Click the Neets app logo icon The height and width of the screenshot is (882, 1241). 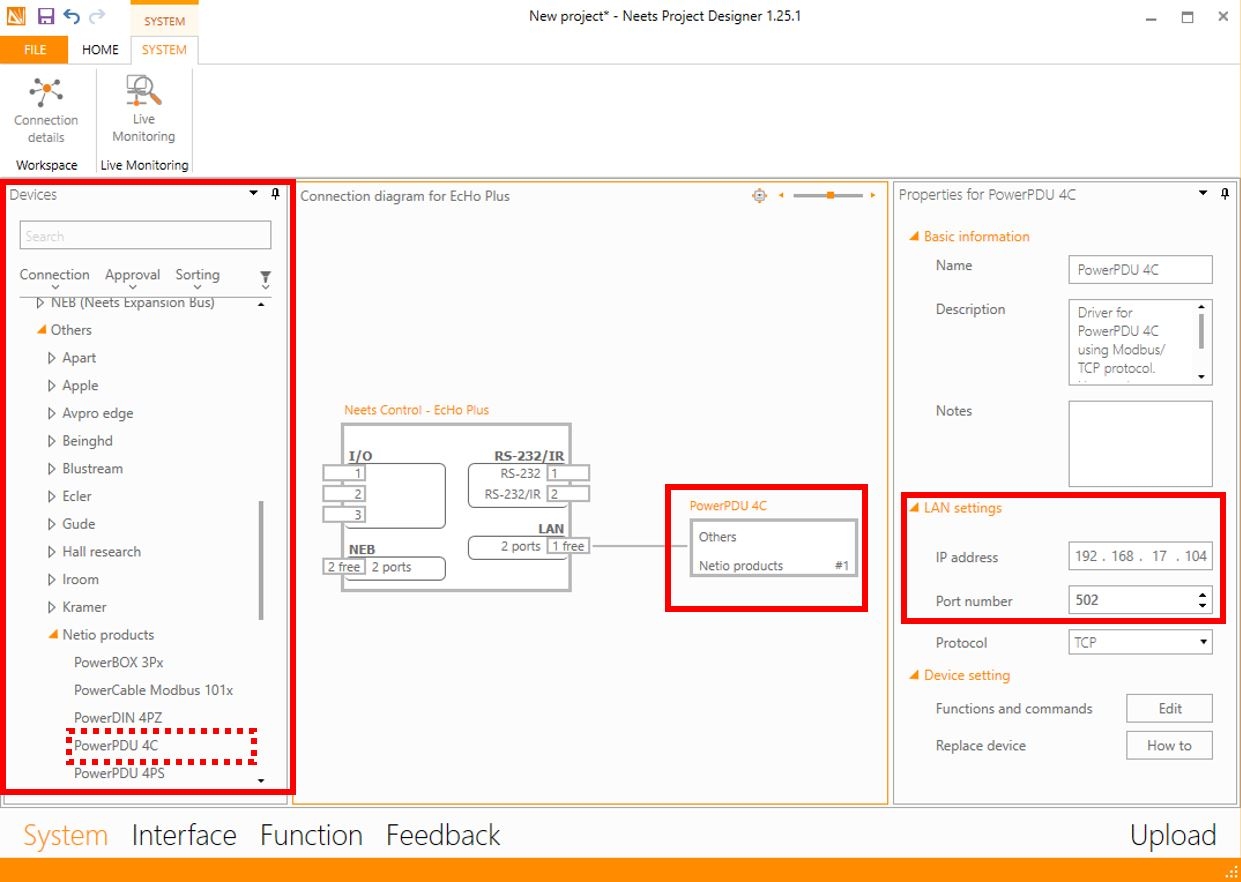pyautogui.click(x=16, y=16)
